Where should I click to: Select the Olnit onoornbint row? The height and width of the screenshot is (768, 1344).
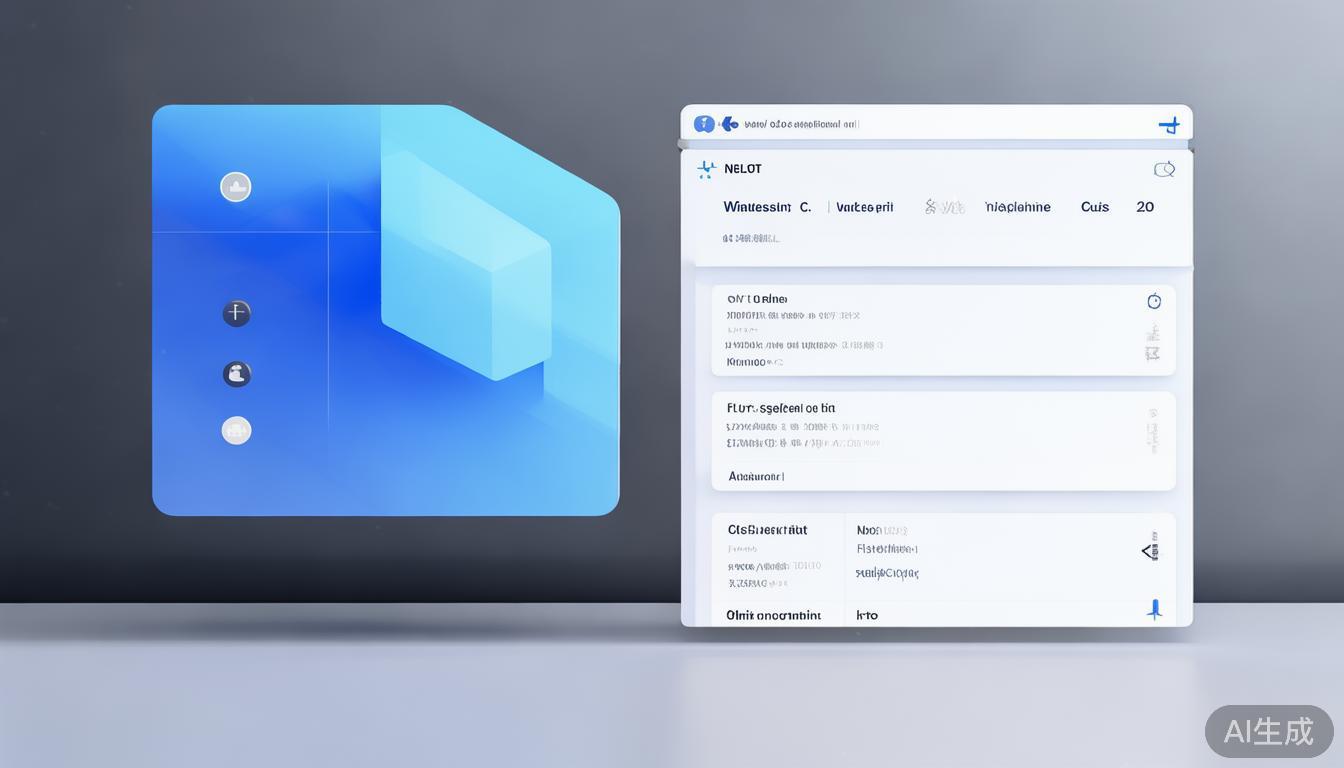[x=773, y=615]
